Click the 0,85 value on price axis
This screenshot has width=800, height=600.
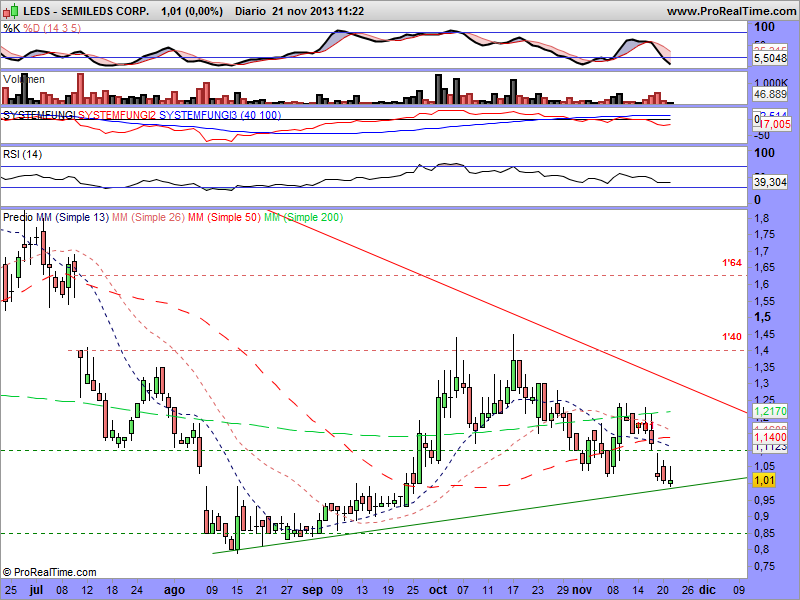pyautogui.click(x=764, y=533)
